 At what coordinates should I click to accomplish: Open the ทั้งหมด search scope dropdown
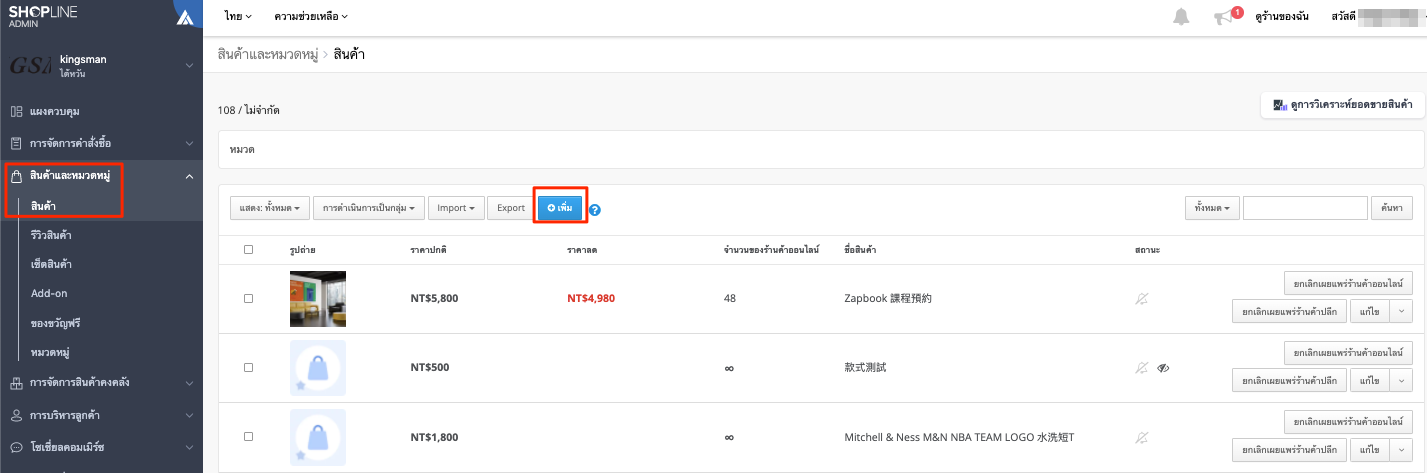[1213, 208]
